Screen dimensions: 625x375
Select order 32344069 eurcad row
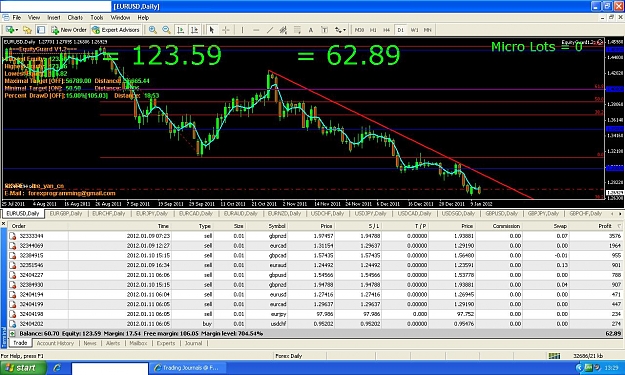315,246
